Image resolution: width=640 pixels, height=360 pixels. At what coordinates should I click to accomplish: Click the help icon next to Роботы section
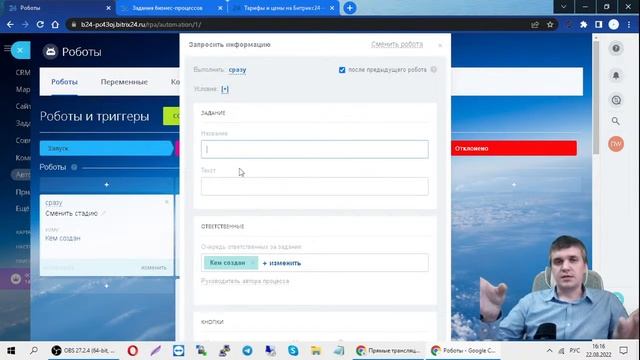tap(74, 167)
